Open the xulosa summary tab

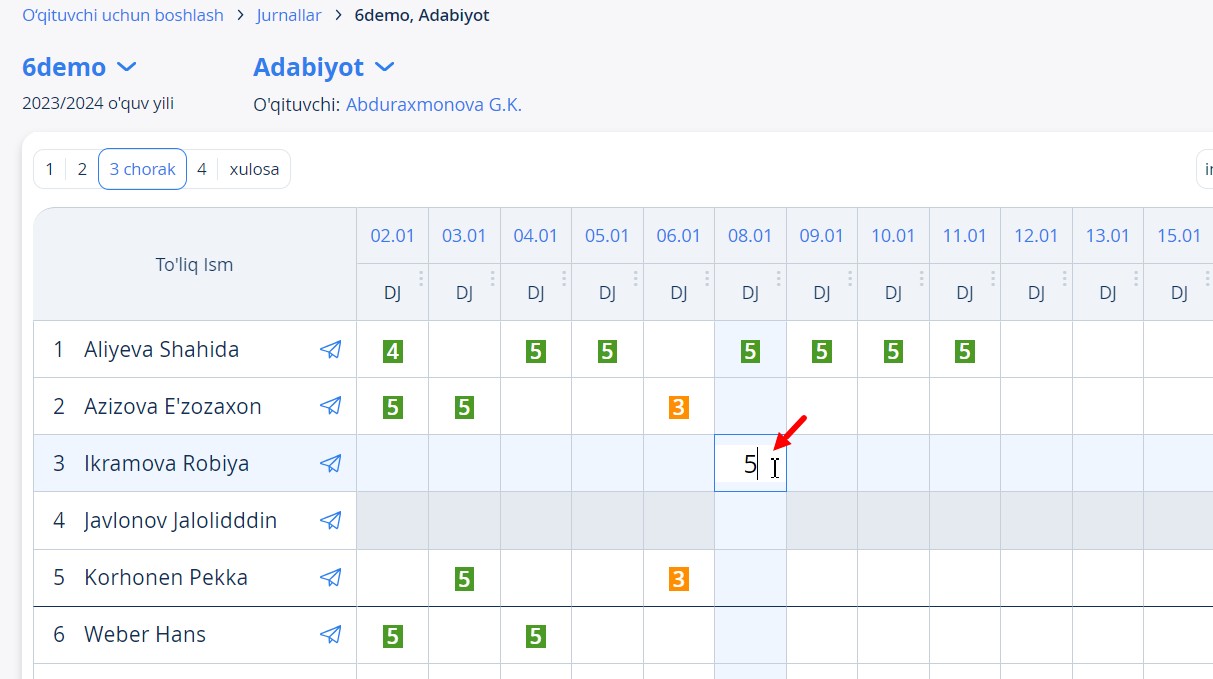coord(254,169)
